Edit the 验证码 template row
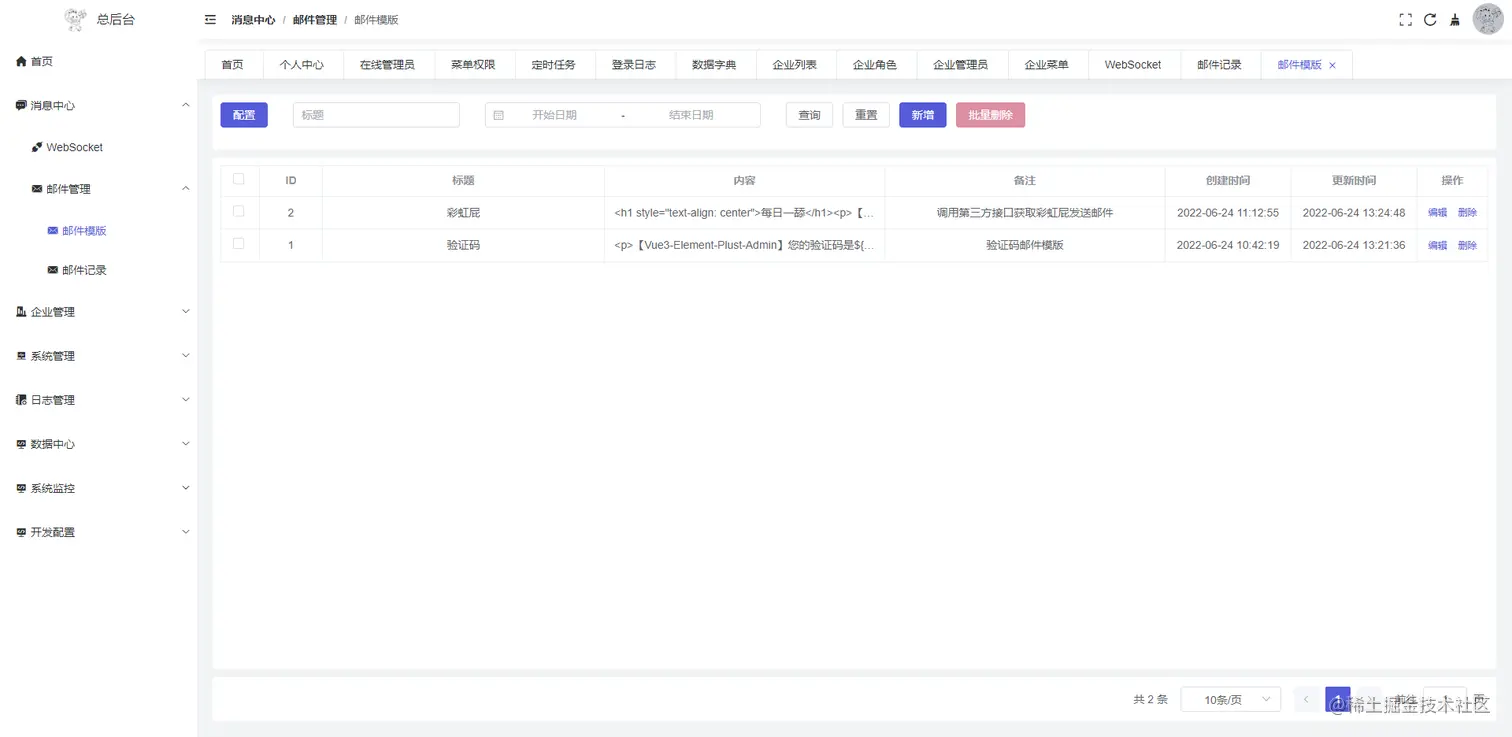This screenshot has width=1512, height=737. [1437, 245]
